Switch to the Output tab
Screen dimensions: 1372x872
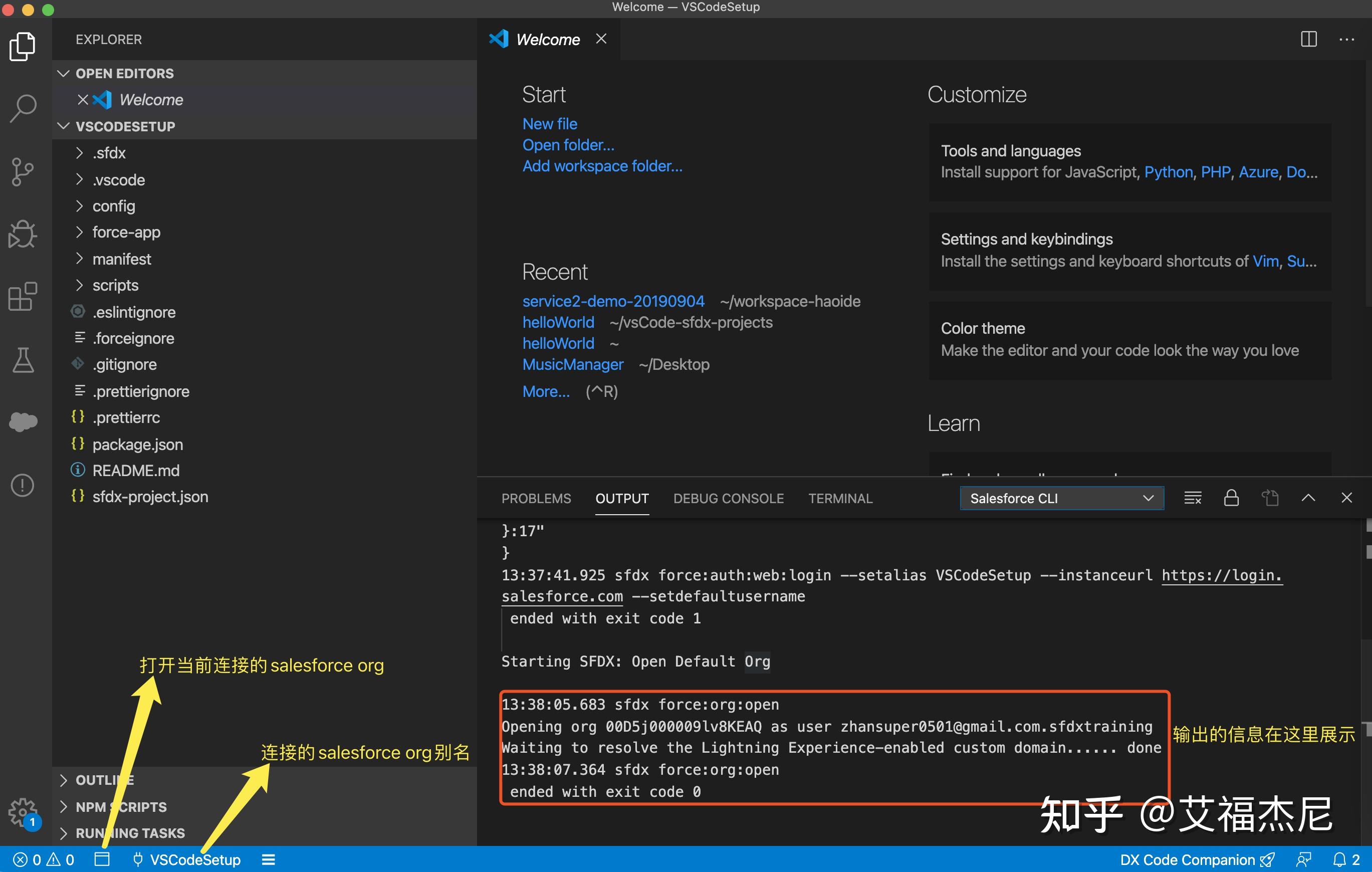tap(622, 498)
